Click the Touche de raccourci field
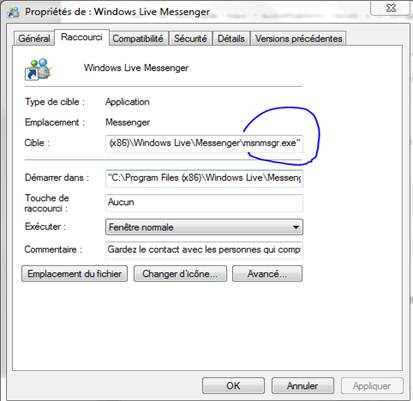The width and height of the screenshot is (413, 401). pos(204,203)
